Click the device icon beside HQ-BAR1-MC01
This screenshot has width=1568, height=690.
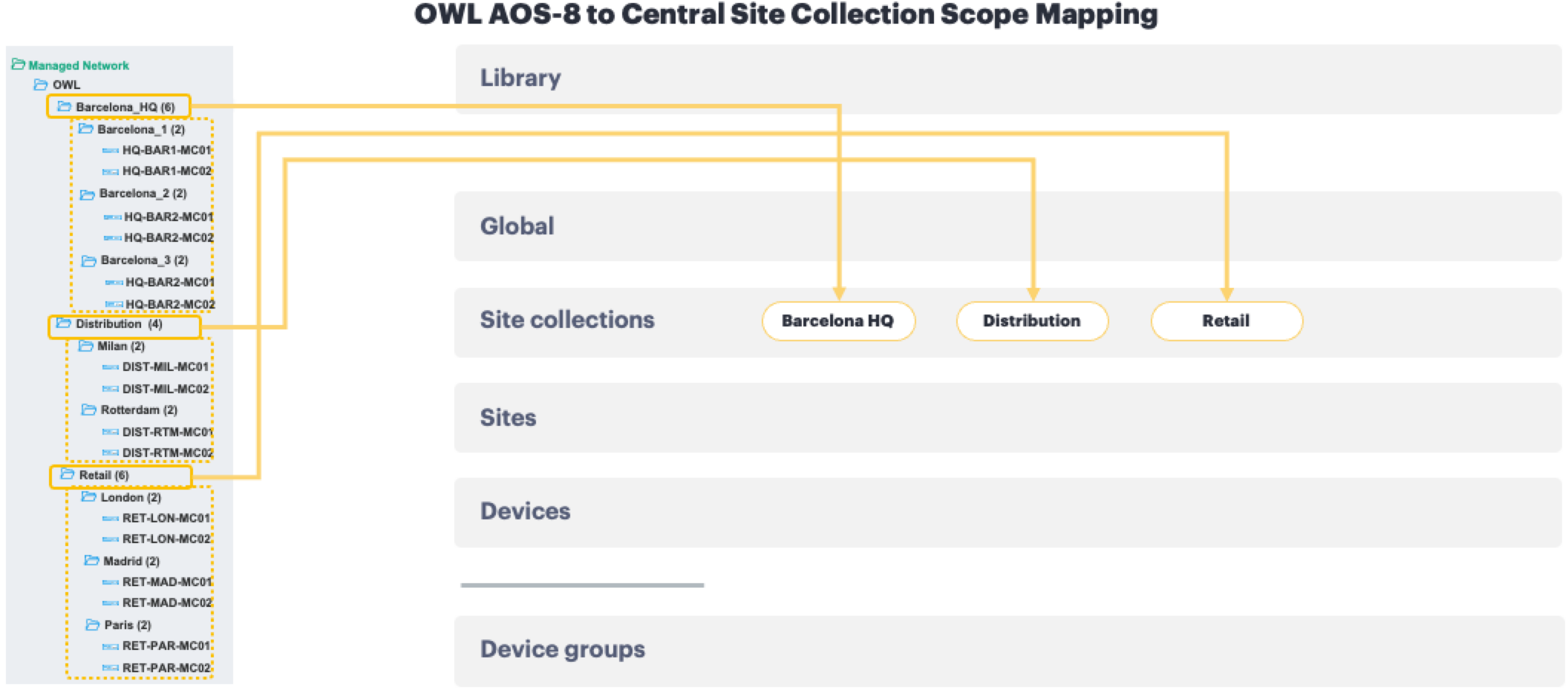click(x=111, y=151)
